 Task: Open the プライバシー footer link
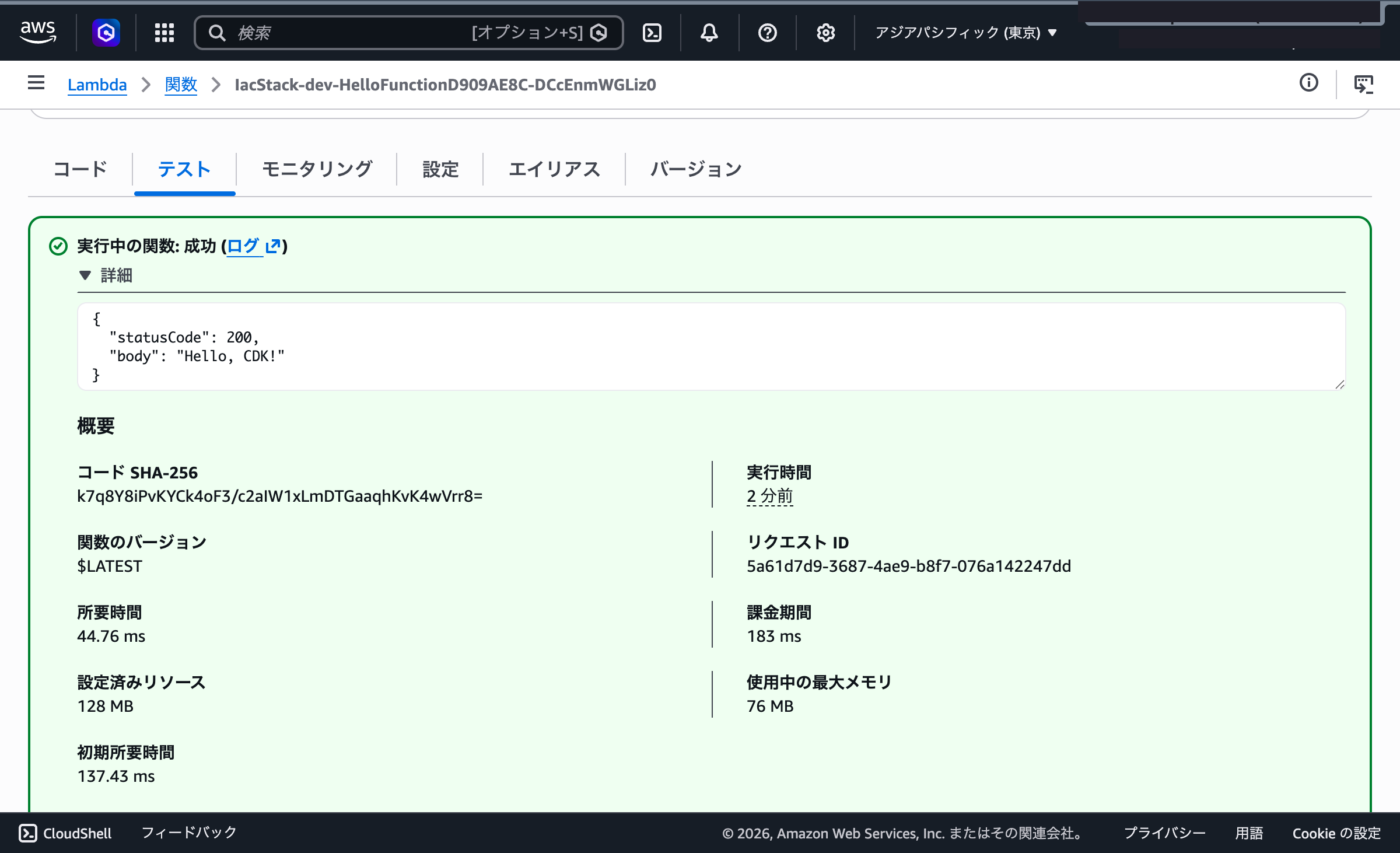click(1164, 833)
